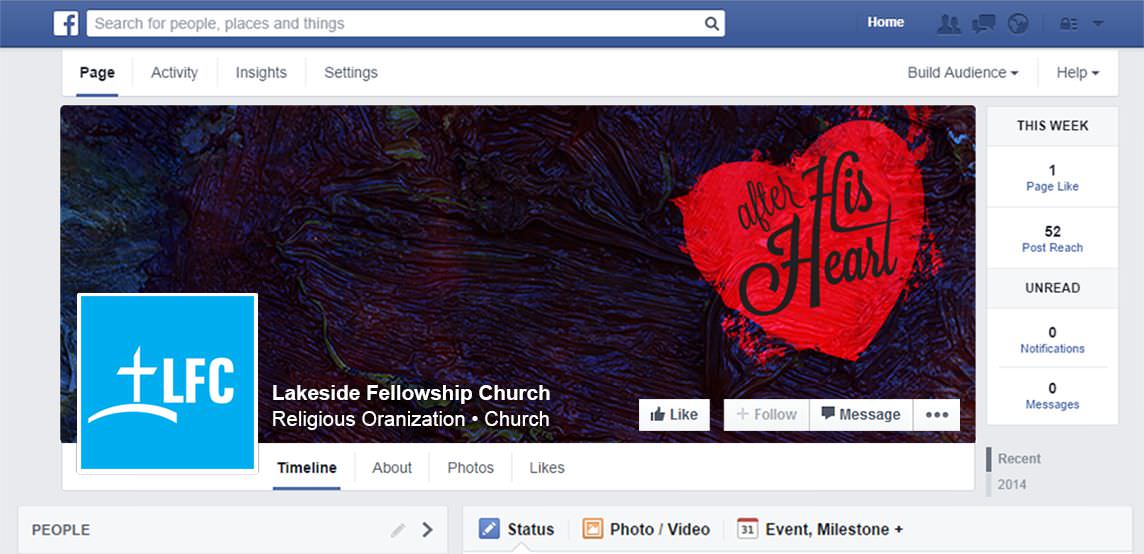This screenshot has height=554, width=1144.
Task: Select the Event, Milestone calendar icon
Action: (748, 528)
